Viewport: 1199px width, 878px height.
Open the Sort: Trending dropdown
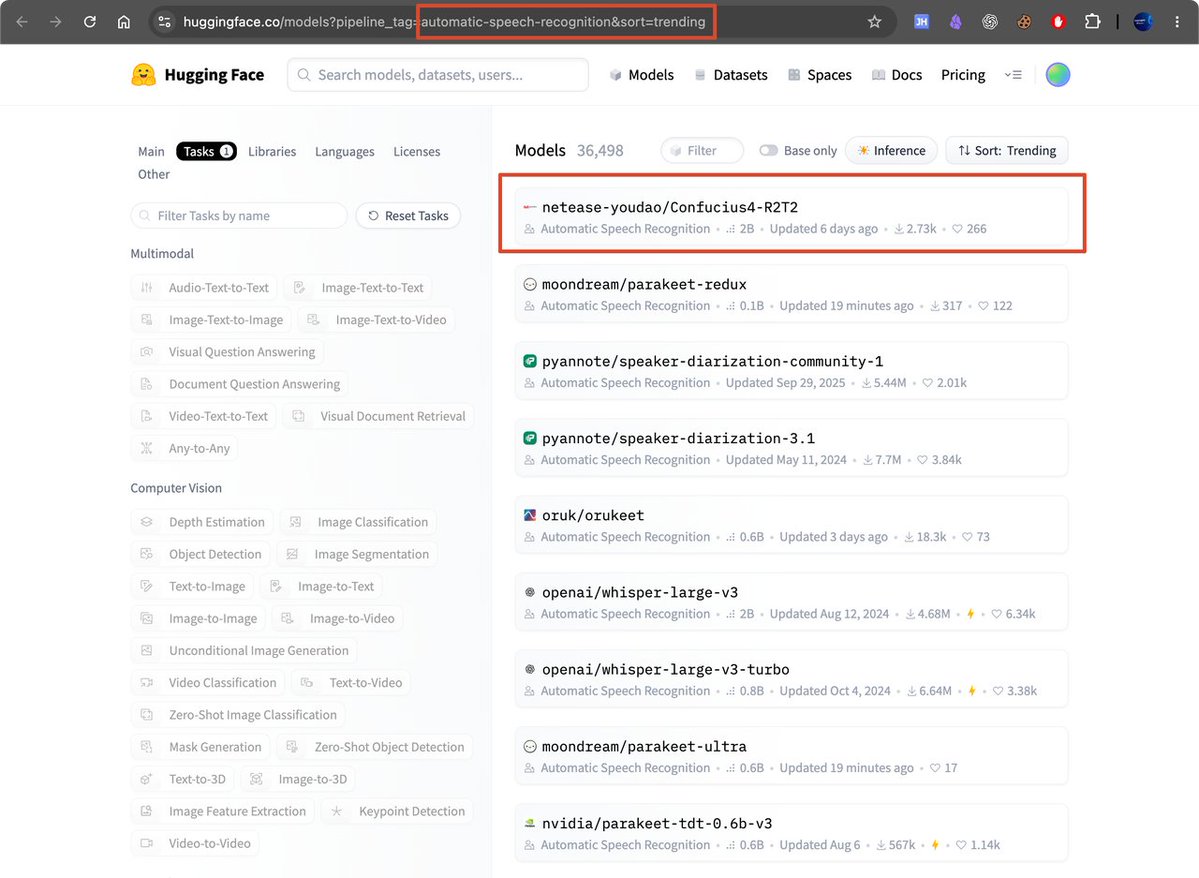coord(1007,151)
